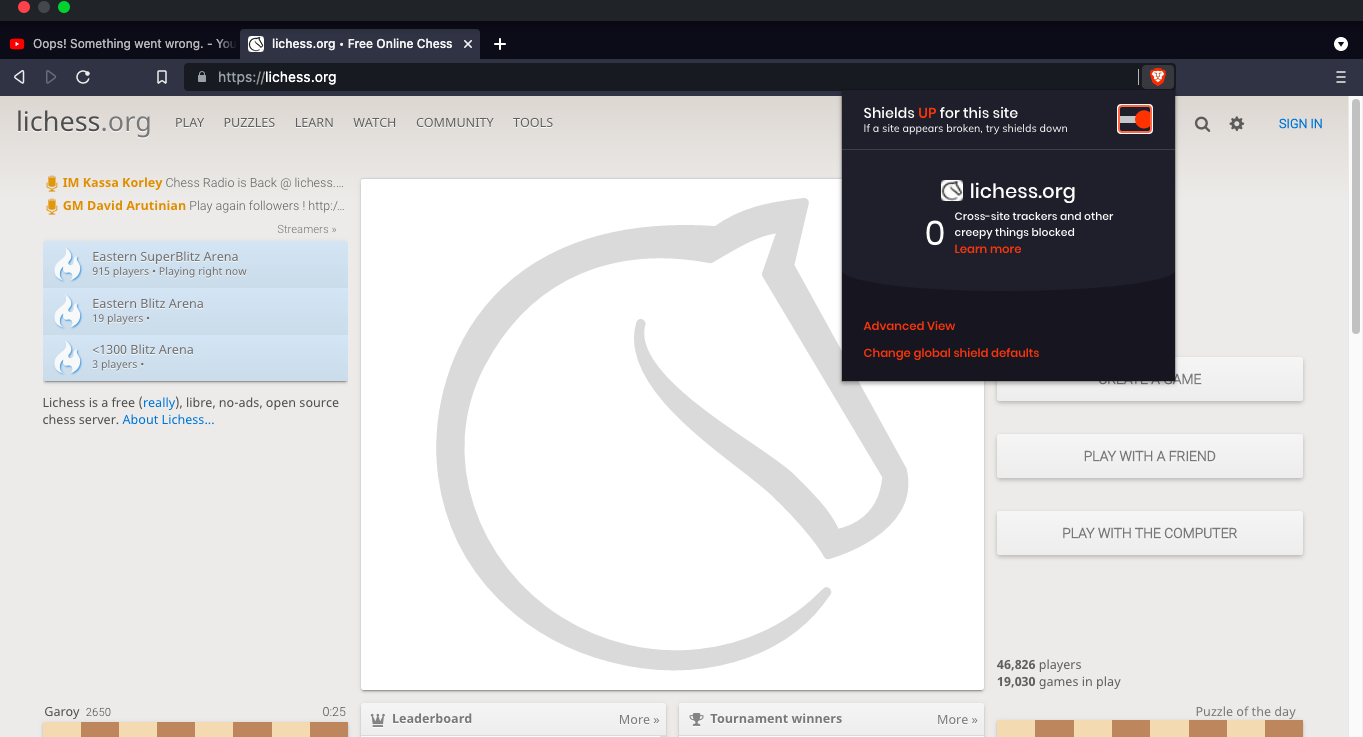Click the padlock site security icon
This screenshot has height=737, width=1363.
pos(202,77)
